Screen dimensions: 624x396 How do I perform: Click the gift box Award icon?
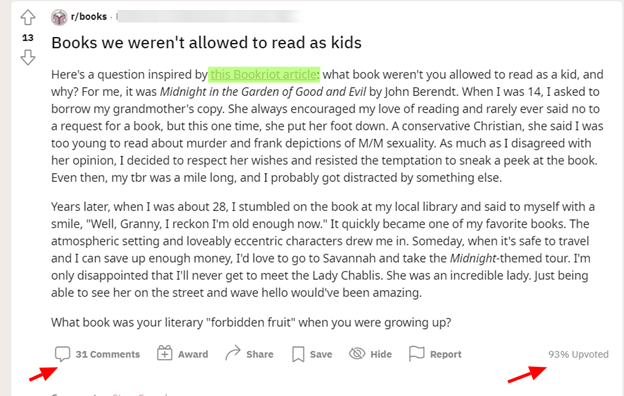(164, 353)
